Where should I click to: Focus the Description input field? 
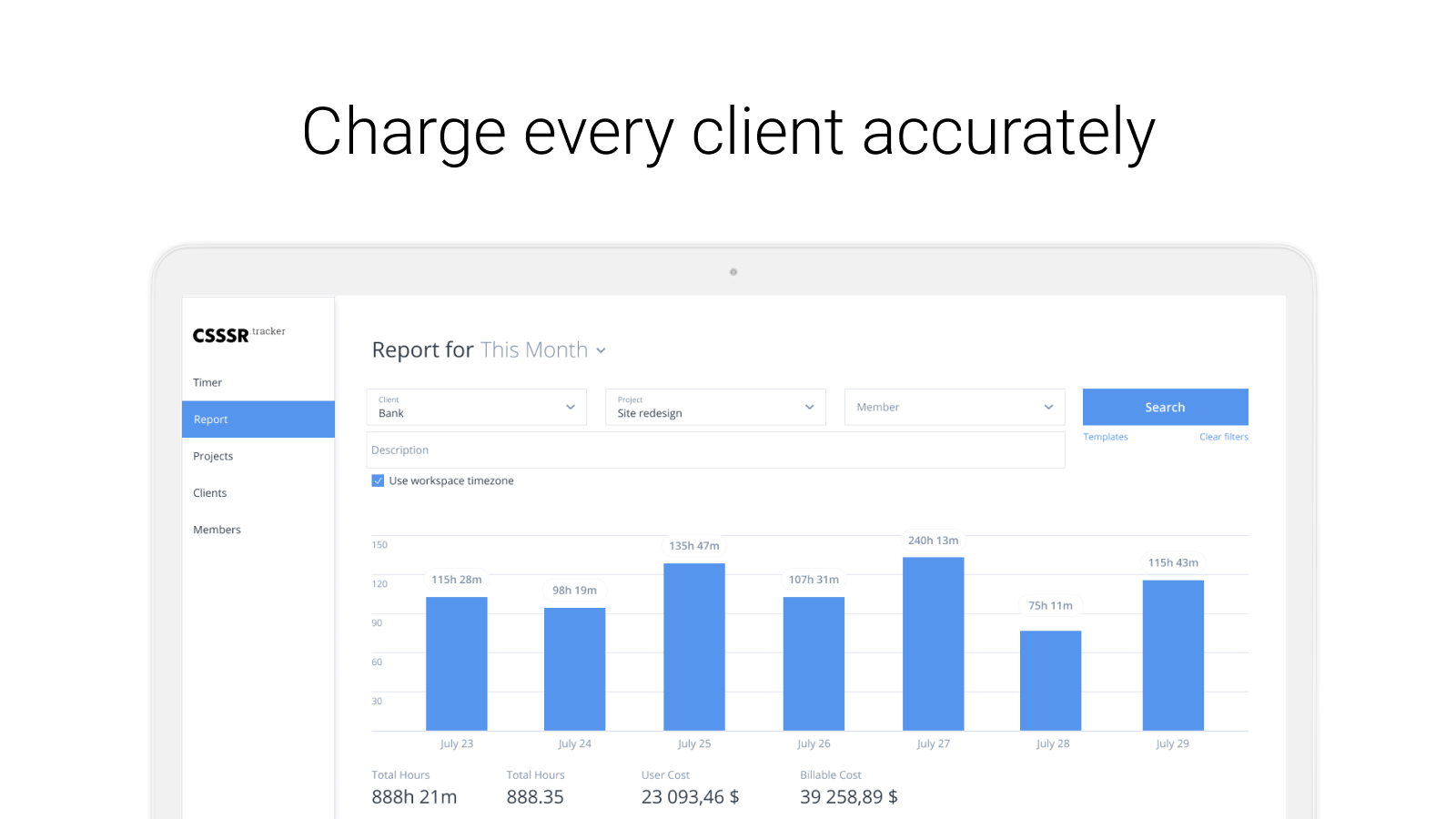(x=715, y=450)
